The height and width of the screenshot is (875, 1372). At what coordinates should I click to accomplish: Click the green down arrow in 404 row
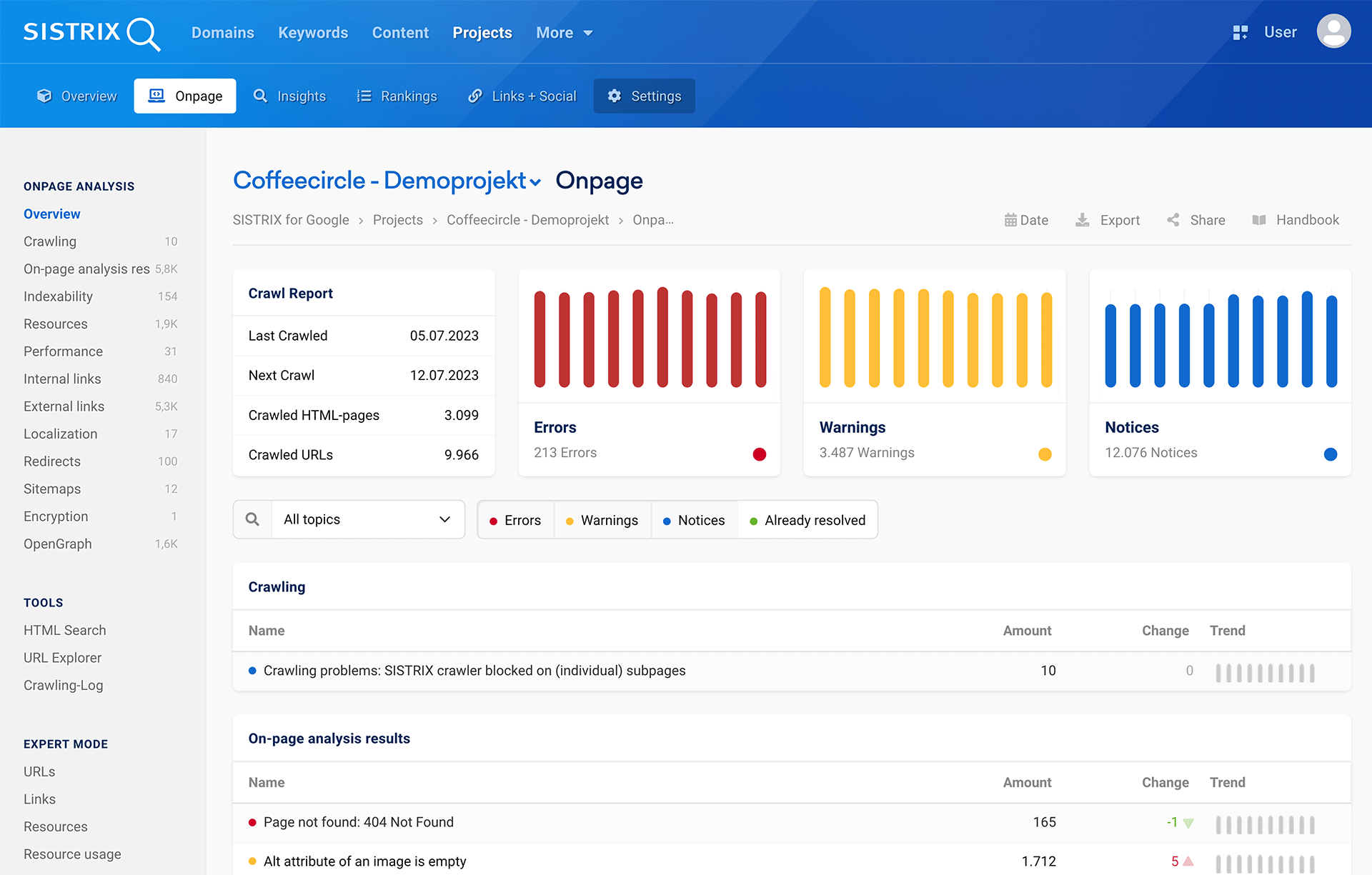(x=1188, y=823)
